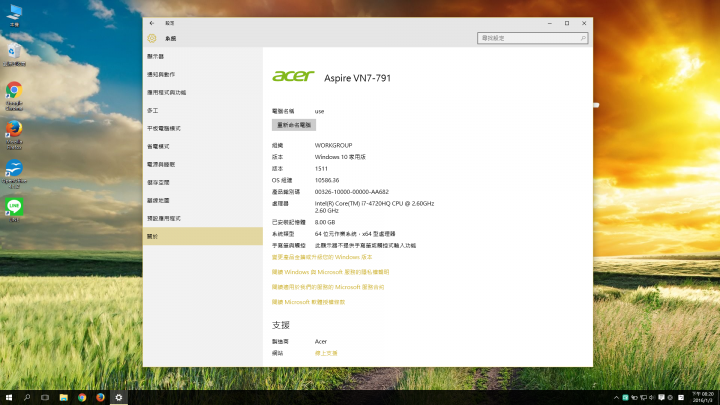Select 預設應用程式 in the sidebar

click(x=202, y=218)
